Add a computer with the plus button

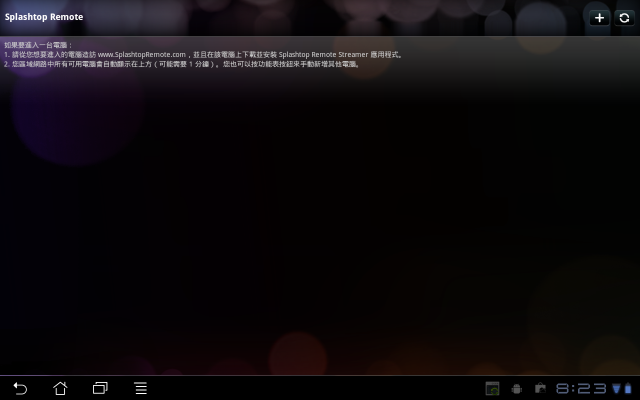coord(599,18)
